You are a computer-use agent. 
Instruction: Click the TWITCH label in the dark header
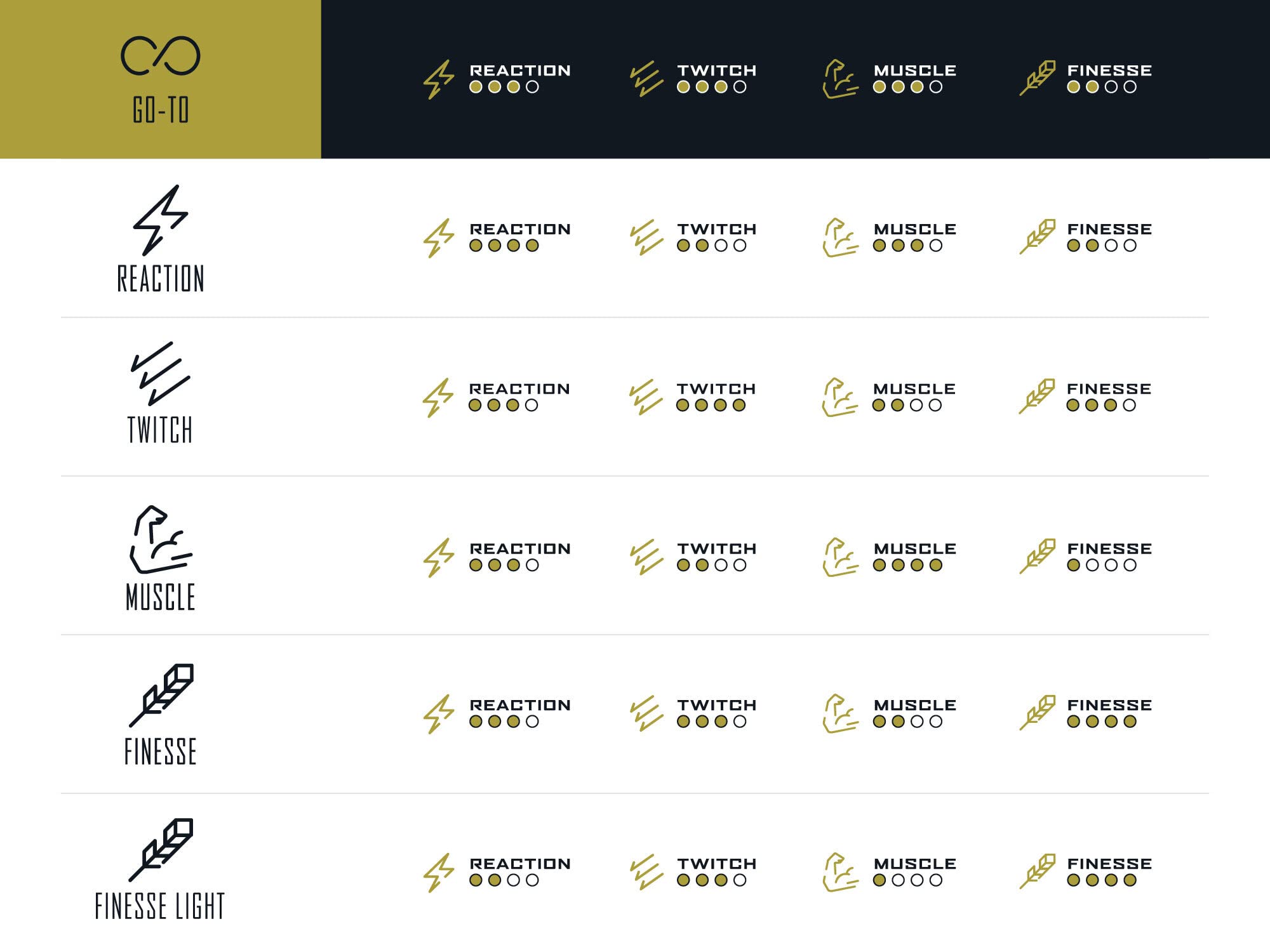click(716, 70)
